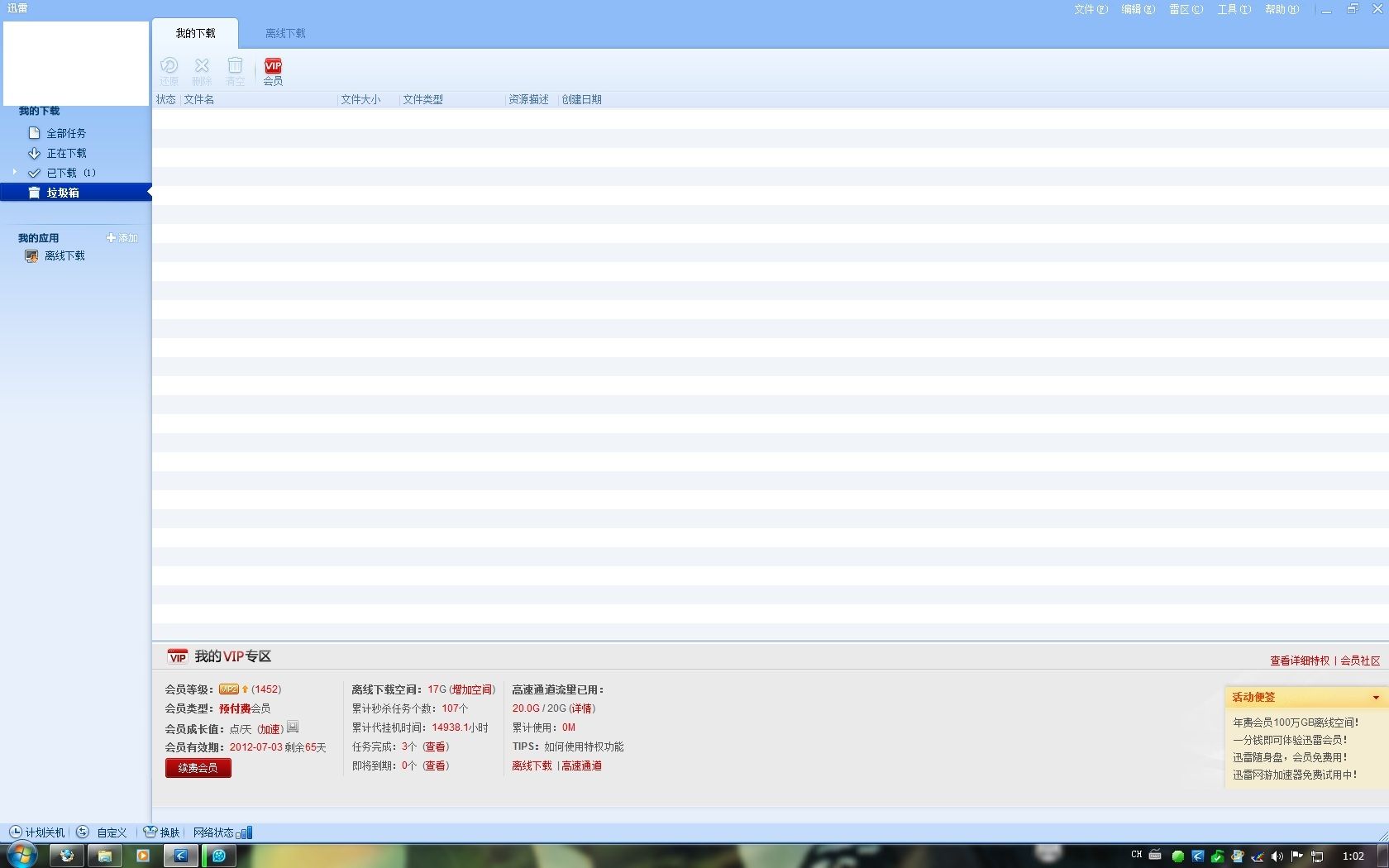
Task: Open the 雷区(C) menu
Action: coord(1186,9)
